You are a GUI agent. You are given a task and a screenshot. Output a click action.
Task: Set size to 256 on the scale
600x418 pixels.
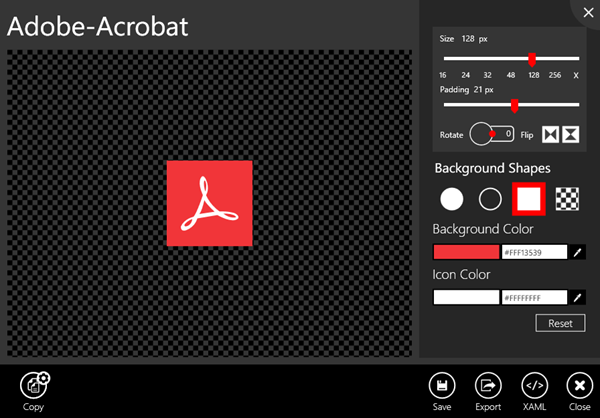pos(555,75)
